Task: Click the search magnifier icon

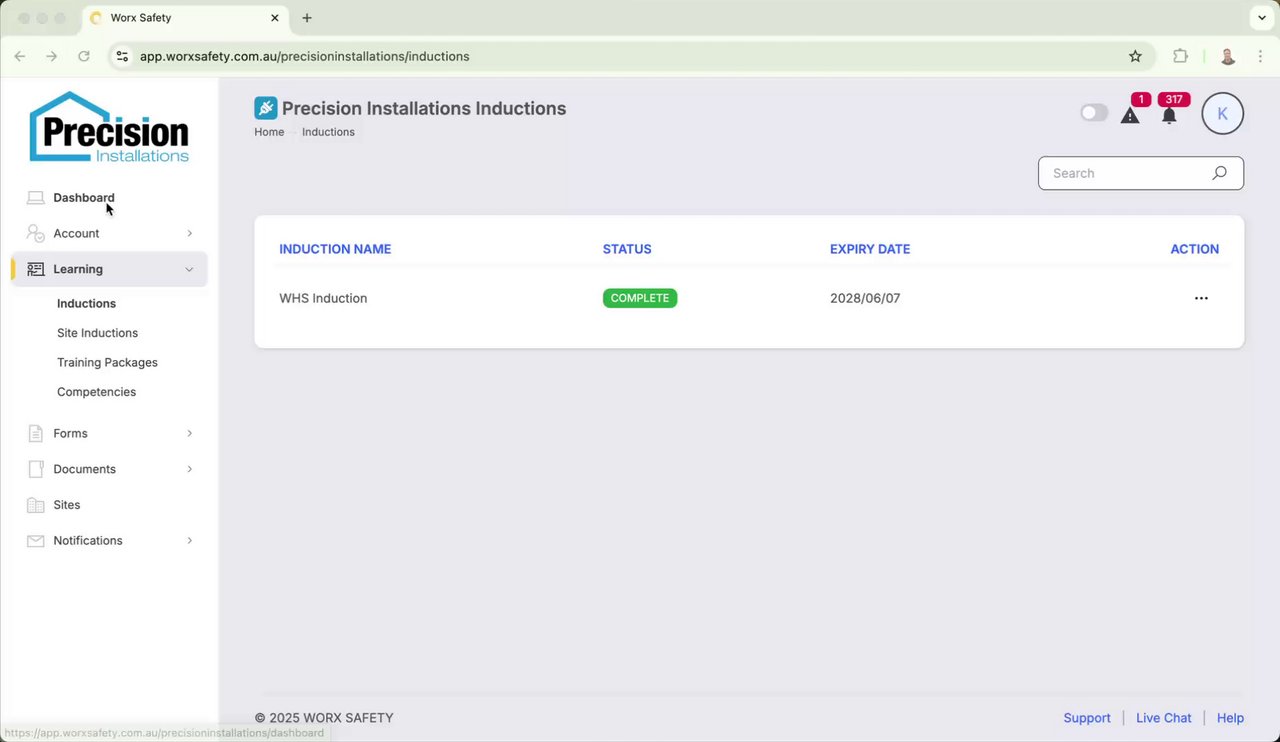Action: point(1219,173)
